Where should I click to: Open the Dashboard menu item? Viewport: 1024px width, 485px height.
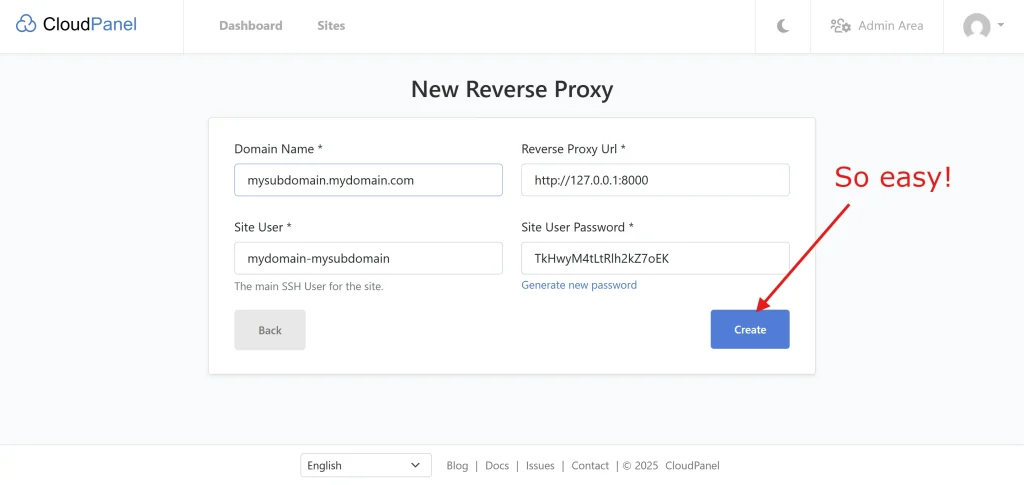coord(250,26)
